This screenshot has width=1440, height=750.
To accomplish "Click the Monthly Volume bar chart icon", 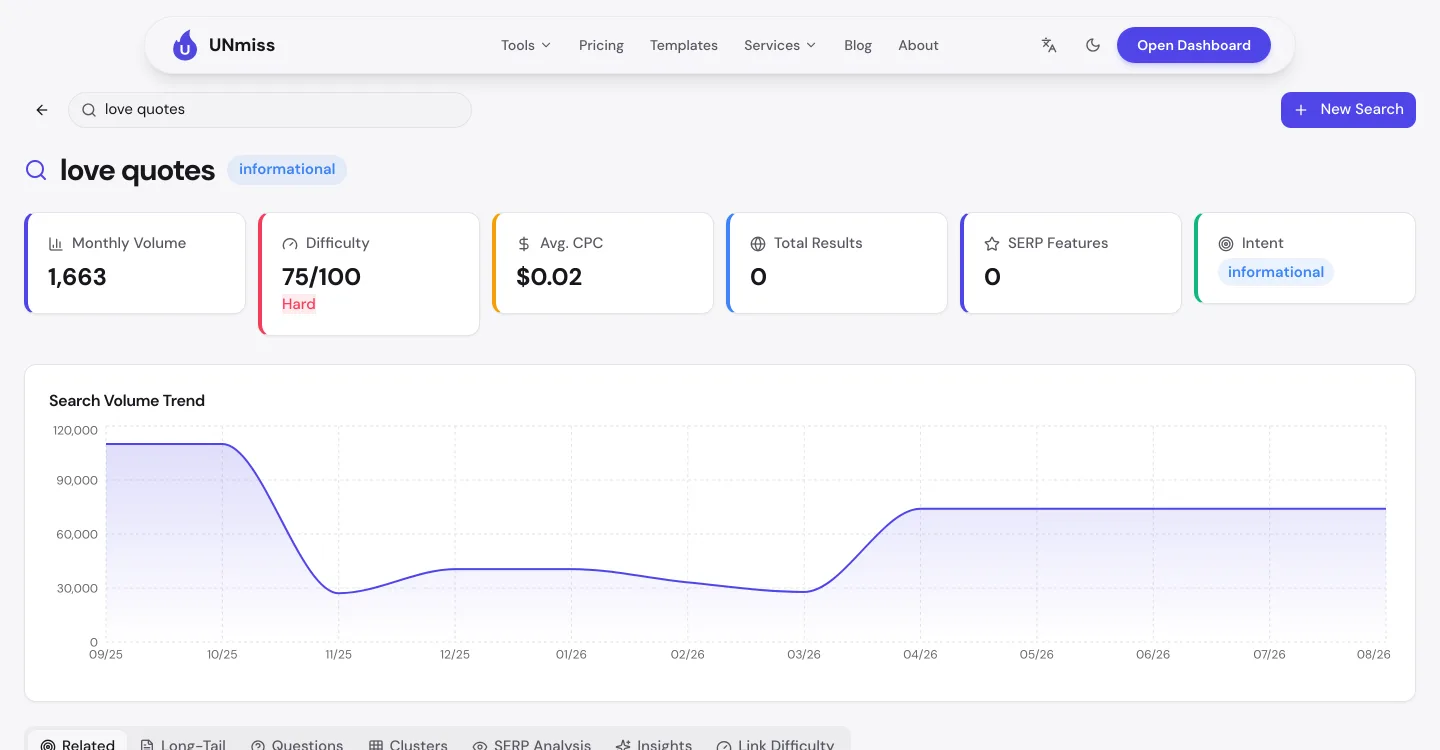I will [56, 243].
